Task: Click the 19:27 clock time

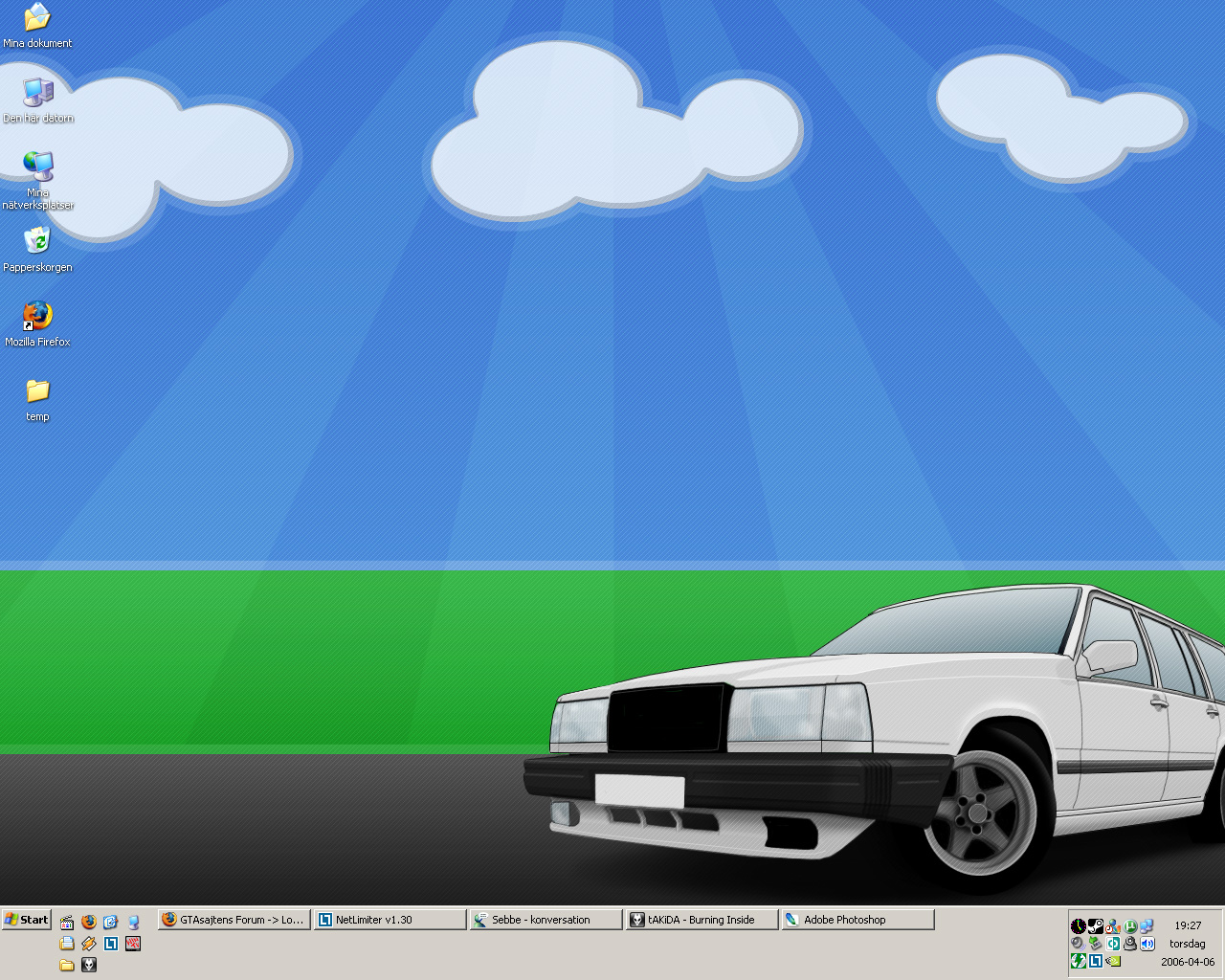Action: pos(1188,925)
